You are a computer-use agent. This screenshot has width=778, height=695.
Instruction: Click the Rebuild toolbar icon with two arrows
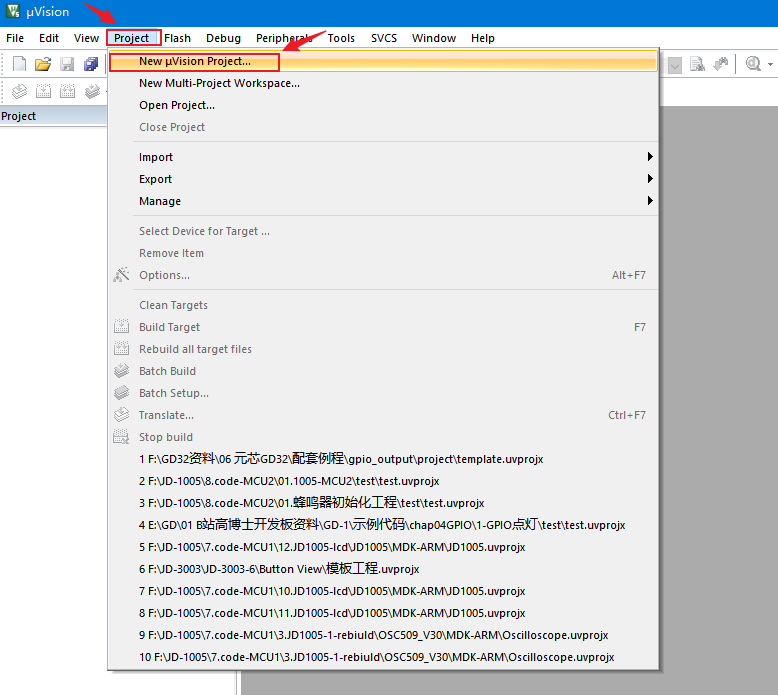[67, 91]
